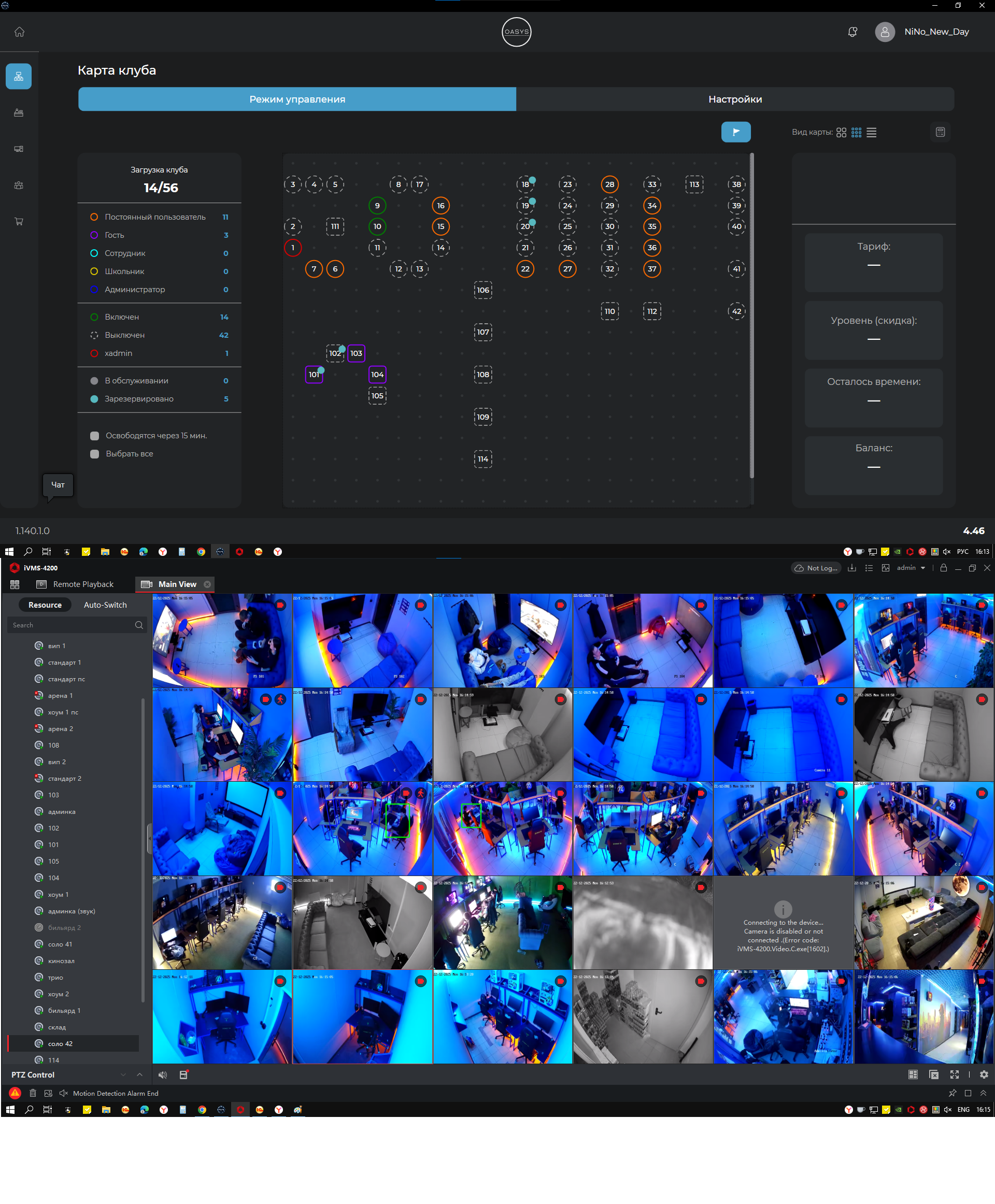The image size is (995, 1204).
Task: Select large tiles map view icon
Action: coord(841,133)
